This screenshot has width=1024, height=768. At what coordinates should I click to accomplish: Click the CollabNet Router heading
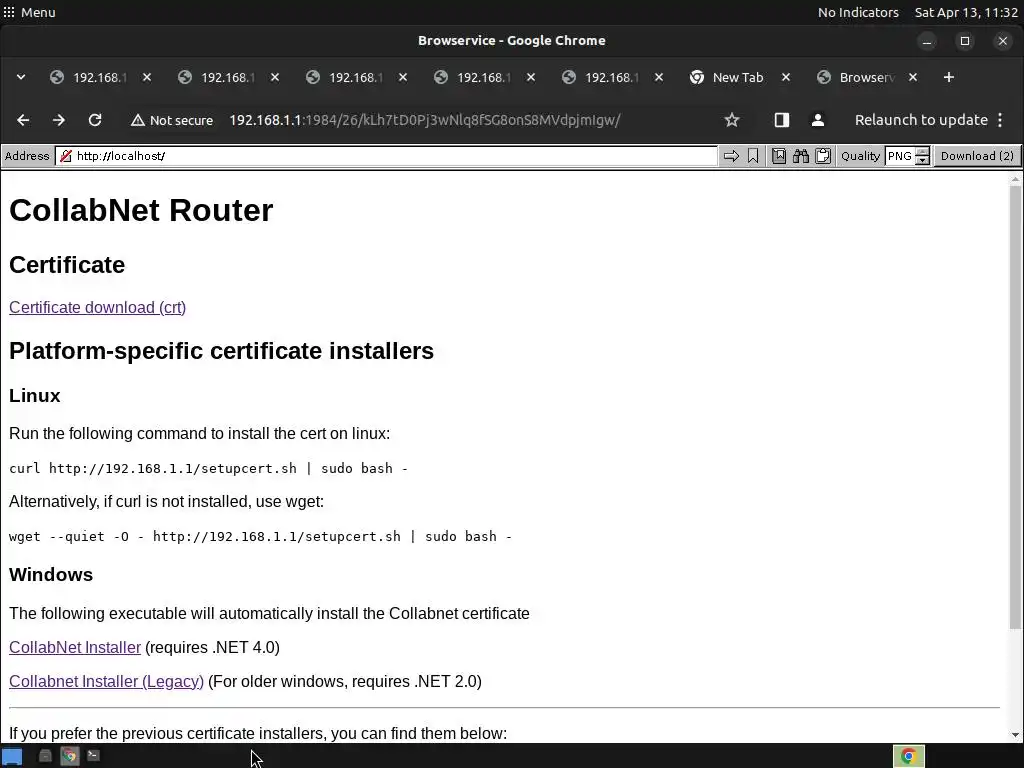[x=141, y=210]
